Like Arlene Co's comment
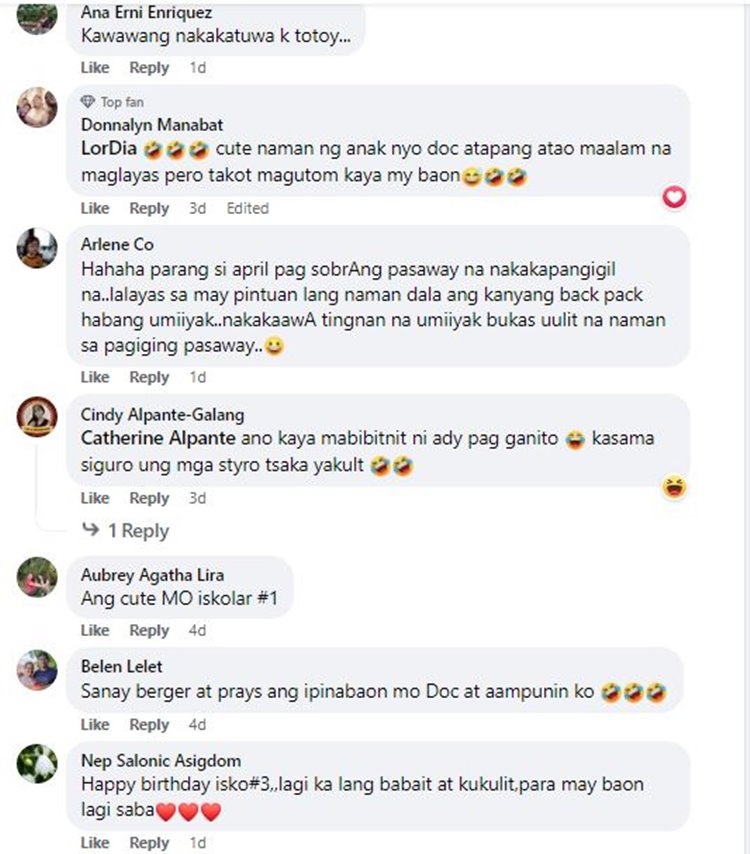 tap(95, 377)
